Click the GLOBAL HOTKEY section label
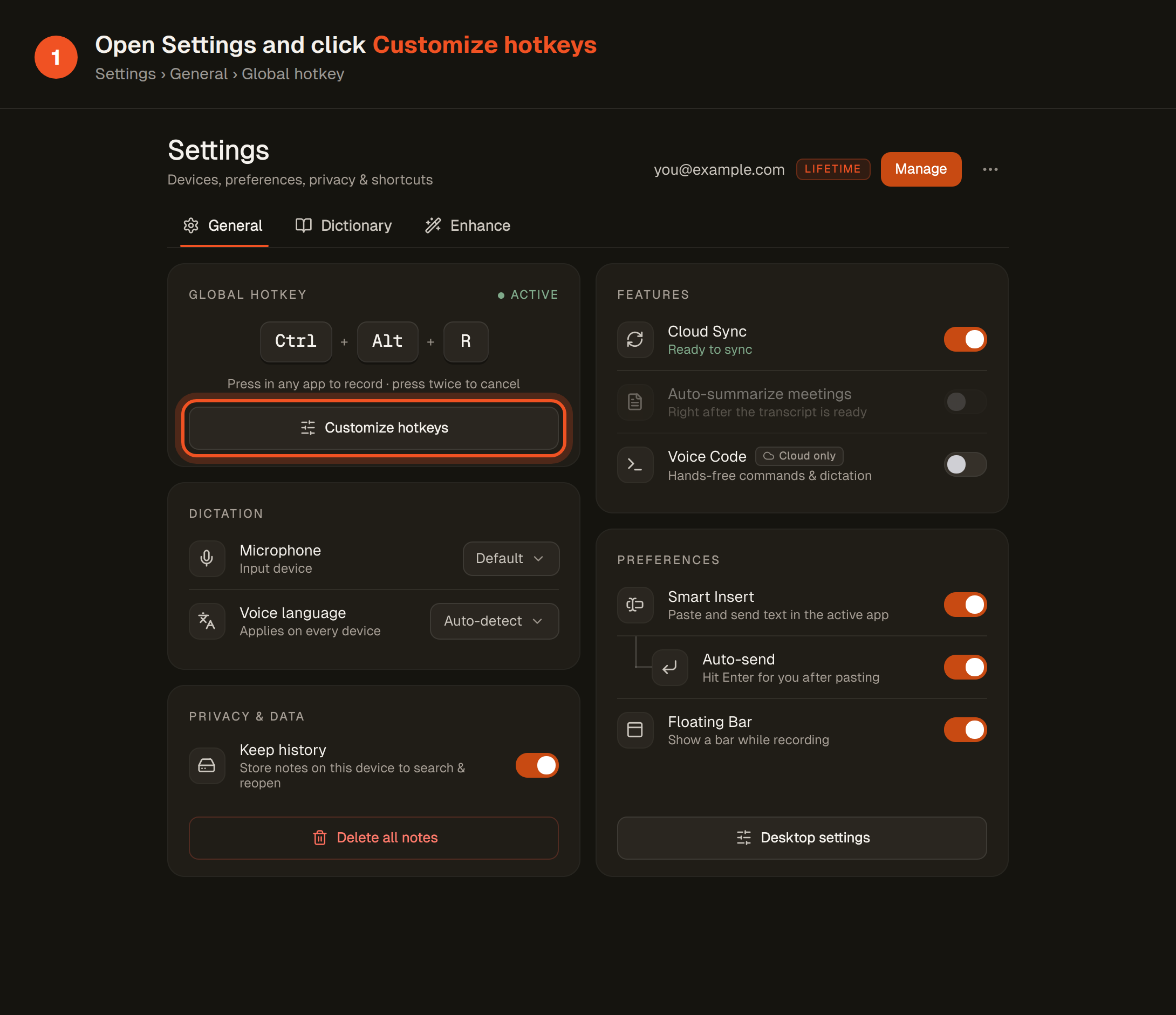The image size is (1176, 1015). [x=248, y=295]
